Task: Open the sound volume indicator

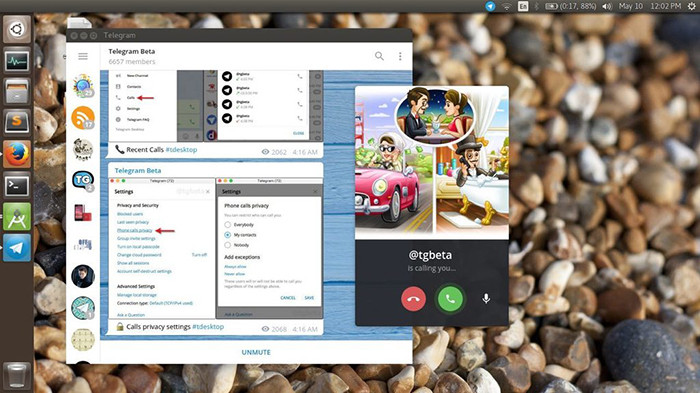Action: [x=607, y=6]
